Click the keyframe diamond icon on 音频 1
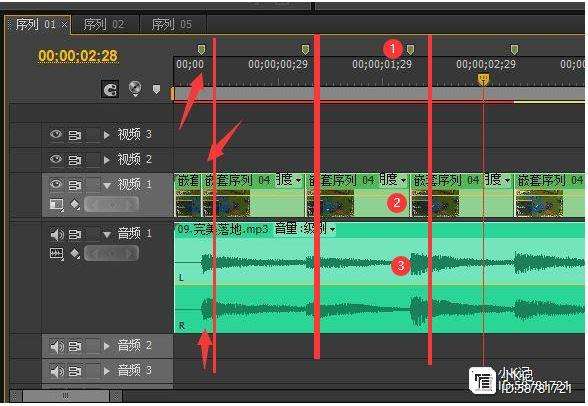This screenshot has height=406, width=588. tap(75, 254)
